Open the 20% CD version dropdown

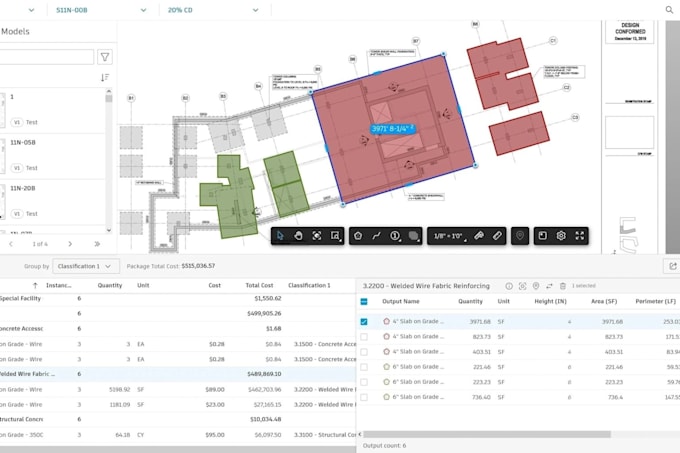coord(213,10)
